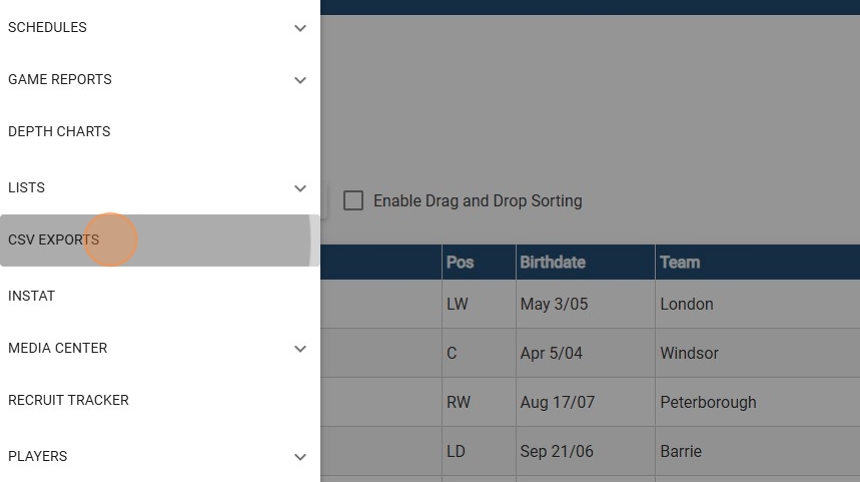Sort table by Team column header
The height and width of the screenshot is (482, 860).
680,262
